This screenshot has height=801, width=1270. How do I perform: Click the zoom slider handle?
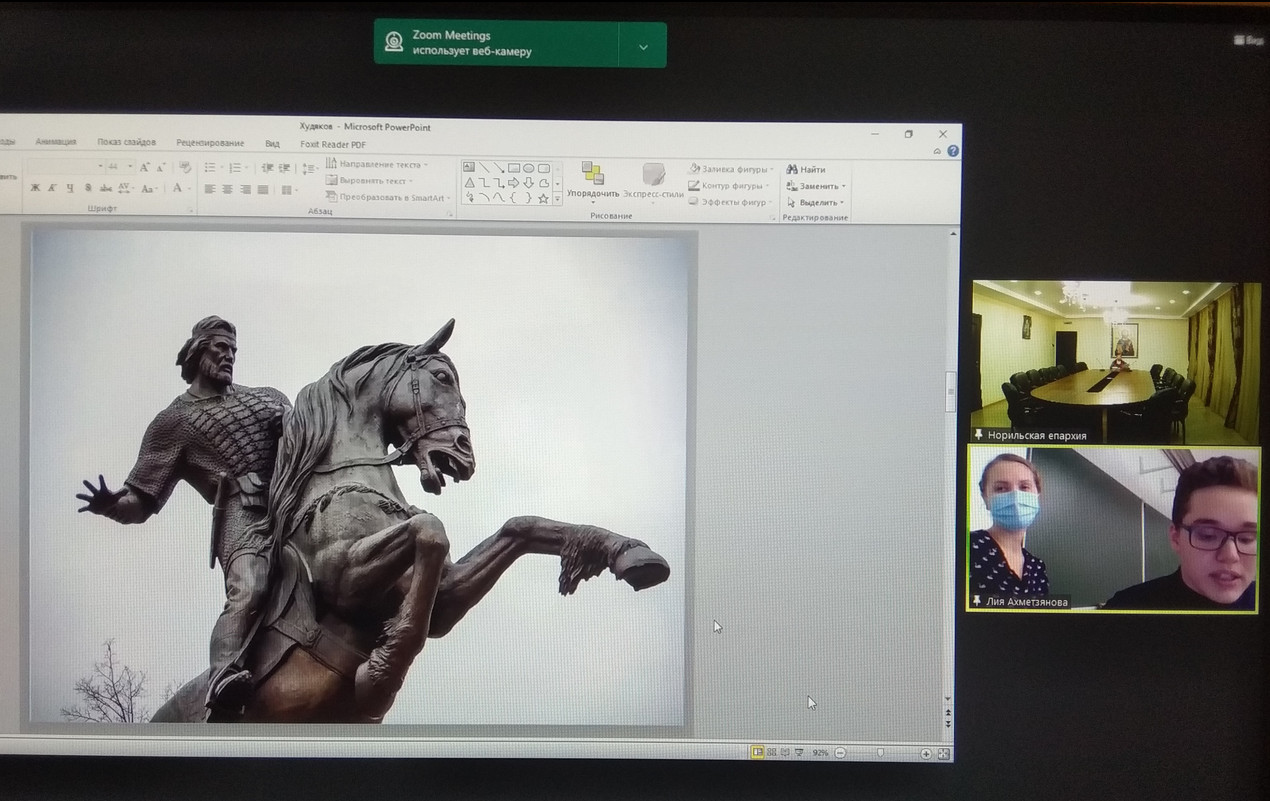880,753
